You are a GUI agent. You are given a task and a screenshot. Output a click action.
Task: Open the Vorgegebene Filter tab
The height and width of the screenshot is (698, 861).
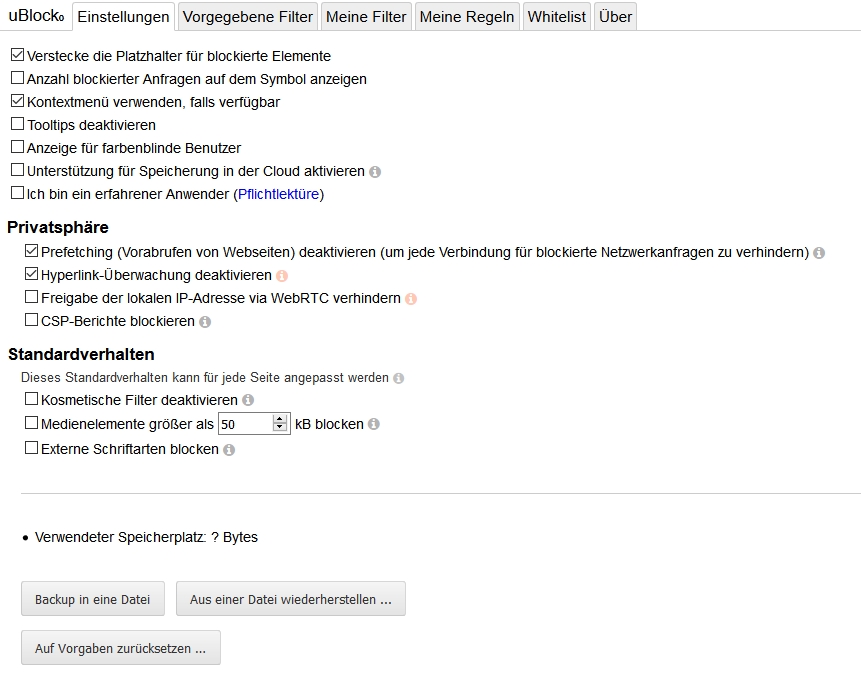click(249, 17)
